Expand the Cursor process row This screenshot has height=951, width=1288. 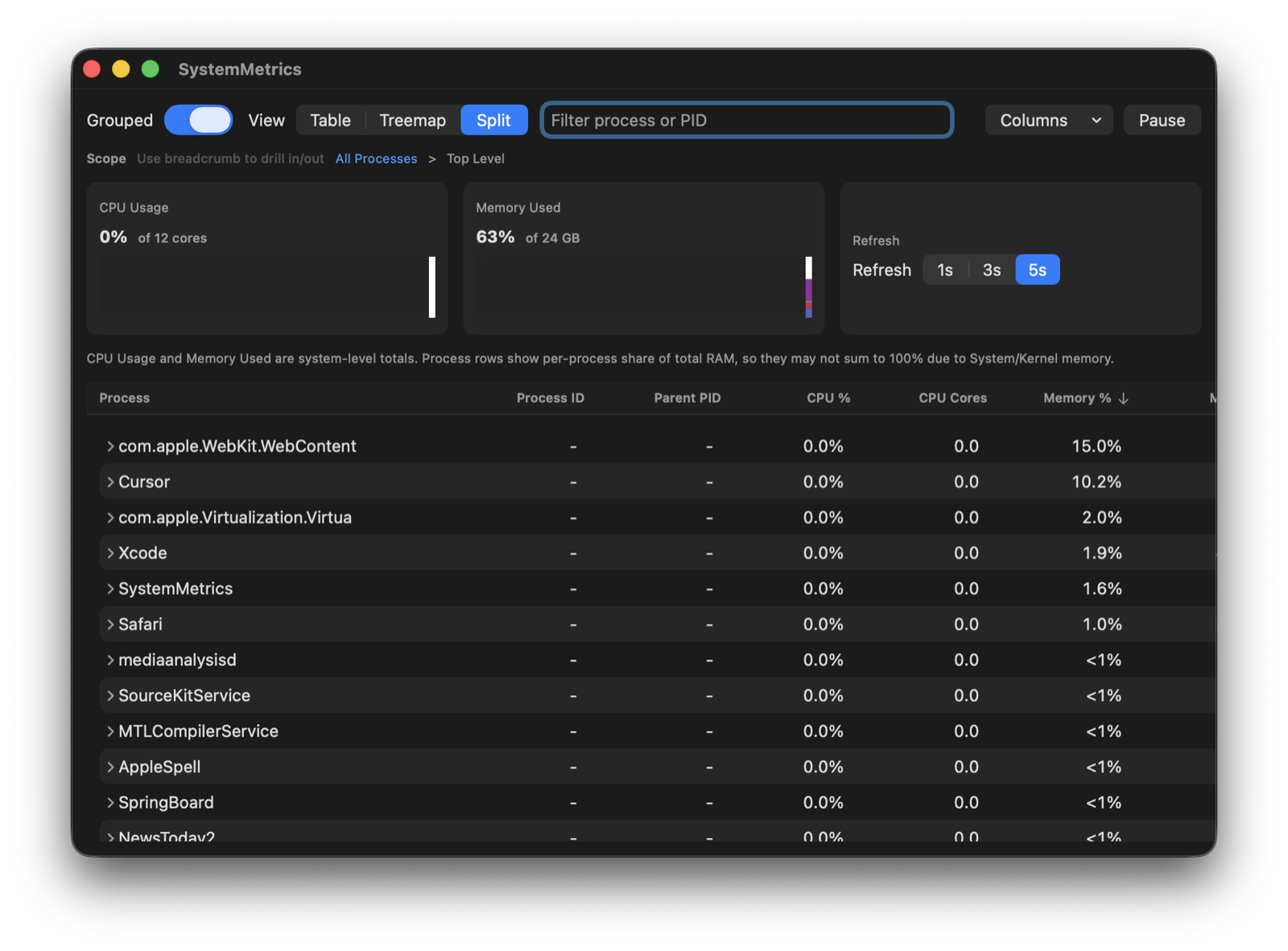(x=109, y=482)
